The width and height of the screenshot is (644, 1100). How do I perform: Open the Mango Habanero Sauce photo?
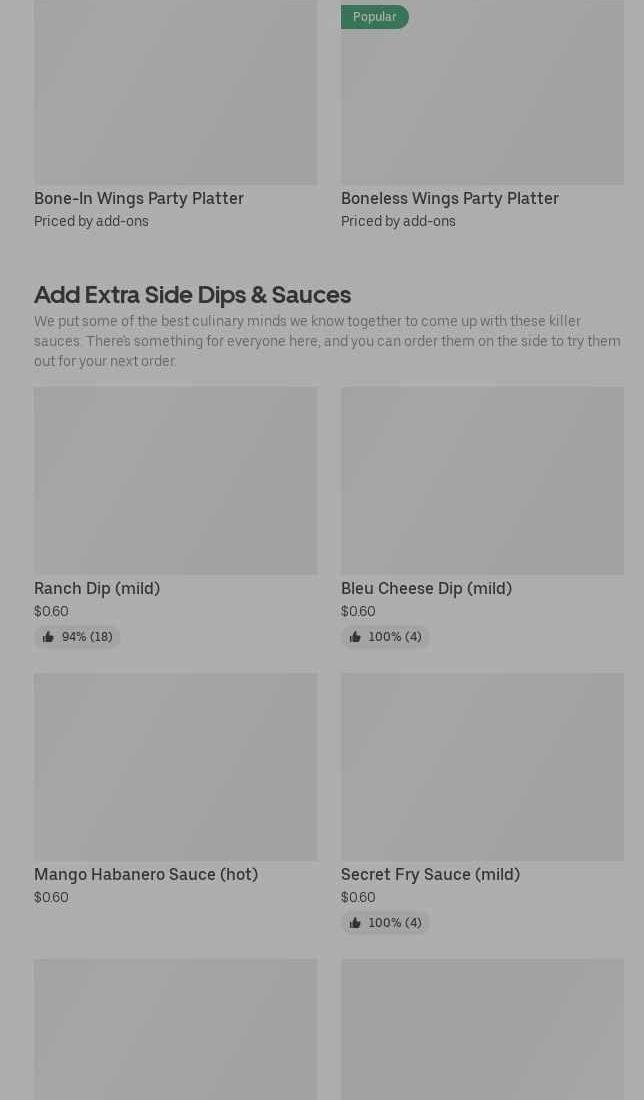coord(175,767)
